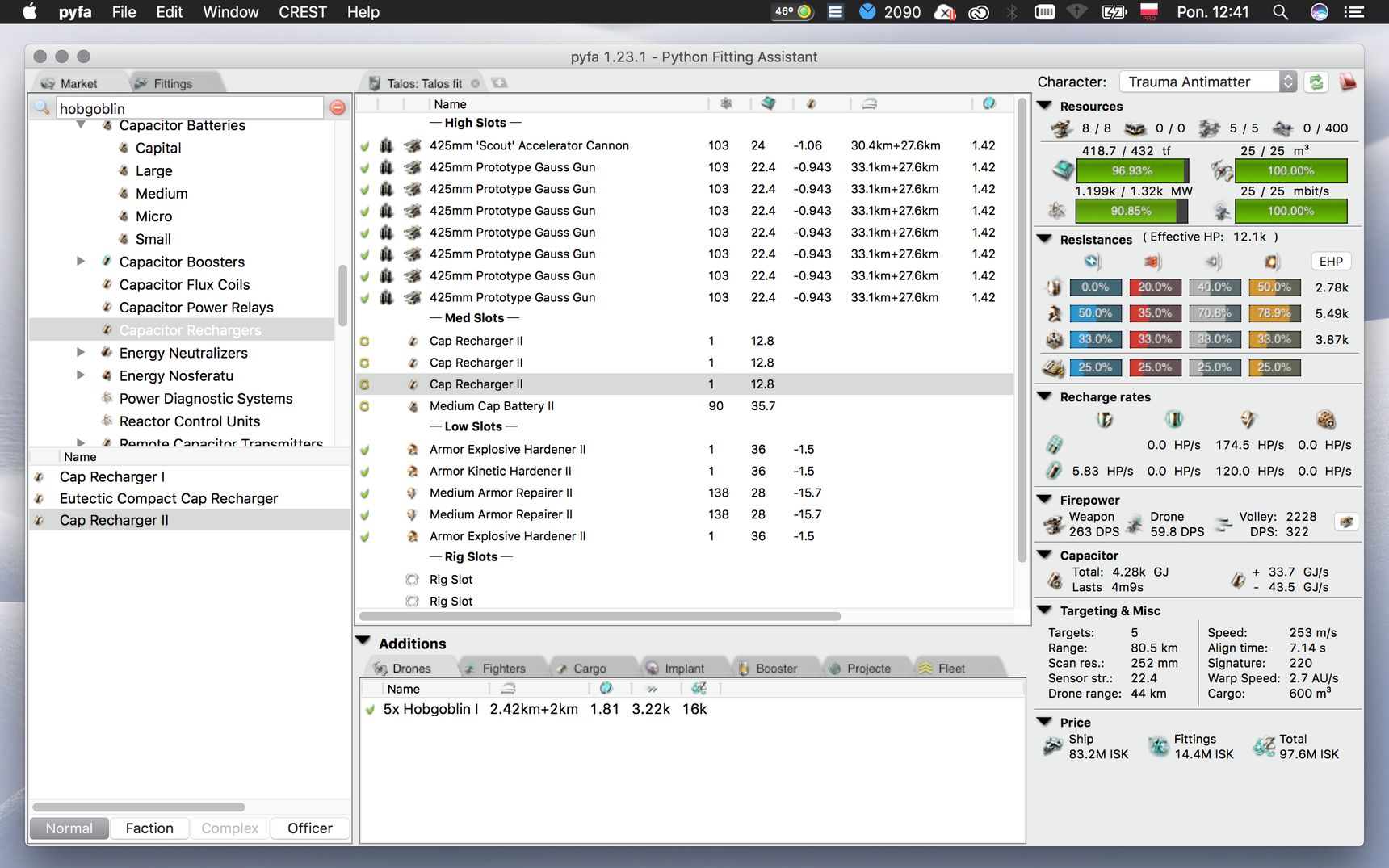The image size is (1389, 868).
Task: Expand the Energy Neutralizers tree node
Action: tap(81, 353)
